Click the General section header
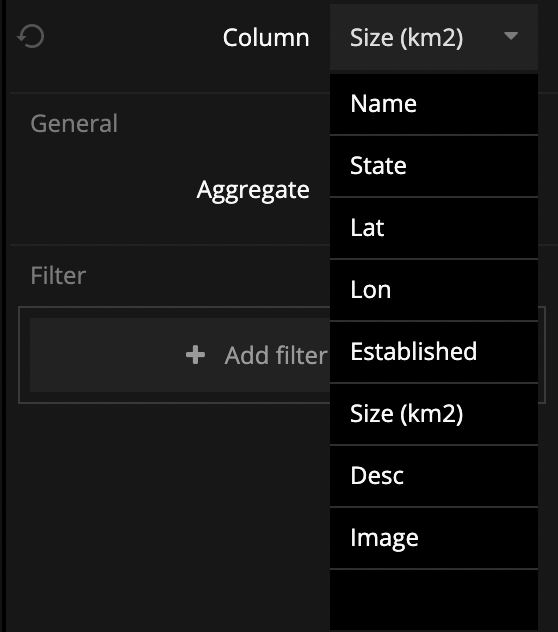The width and height of the screenshot is (558, 632). click(x=74, y=123)
